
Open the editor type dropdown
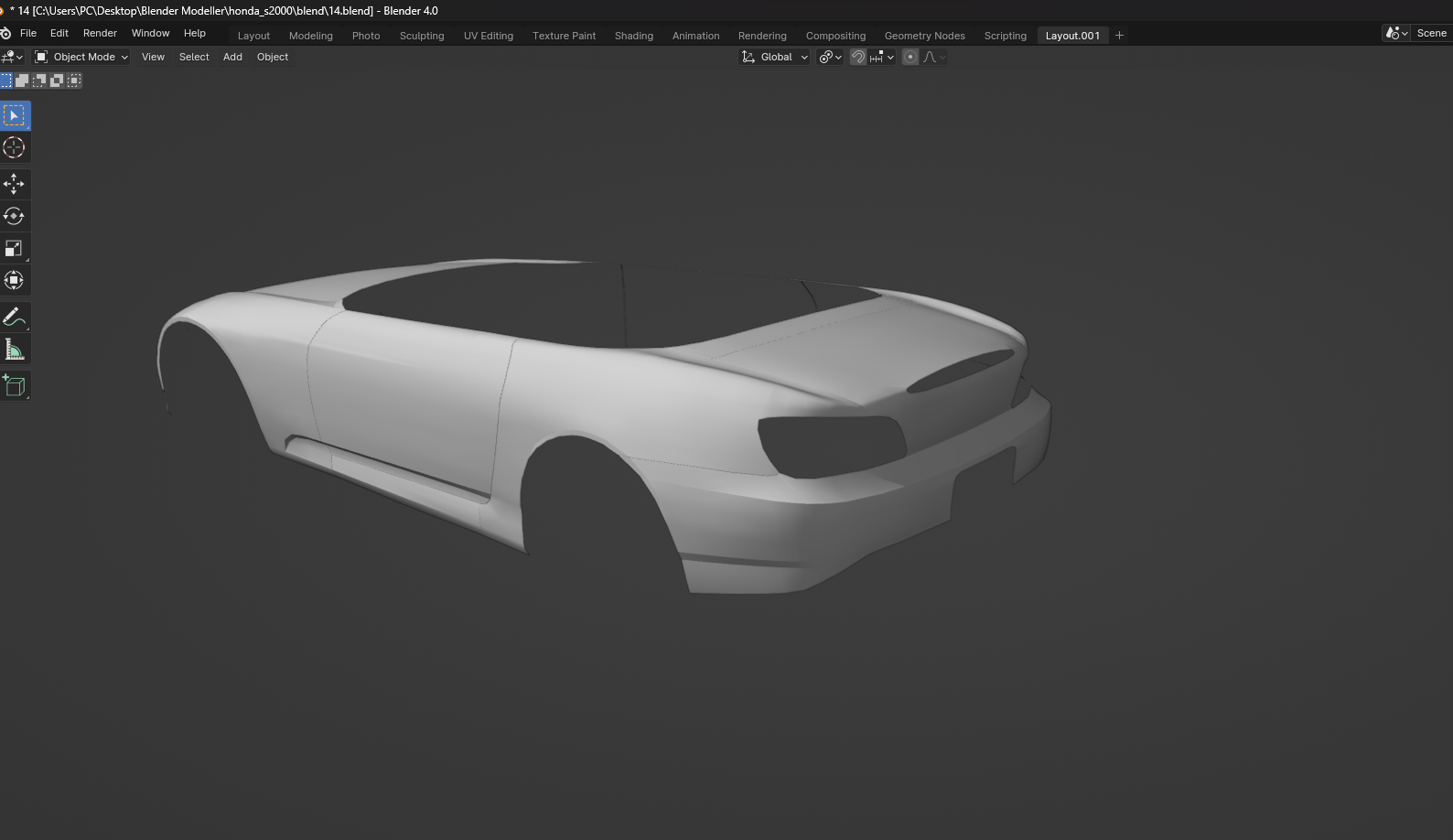point(12,57)
